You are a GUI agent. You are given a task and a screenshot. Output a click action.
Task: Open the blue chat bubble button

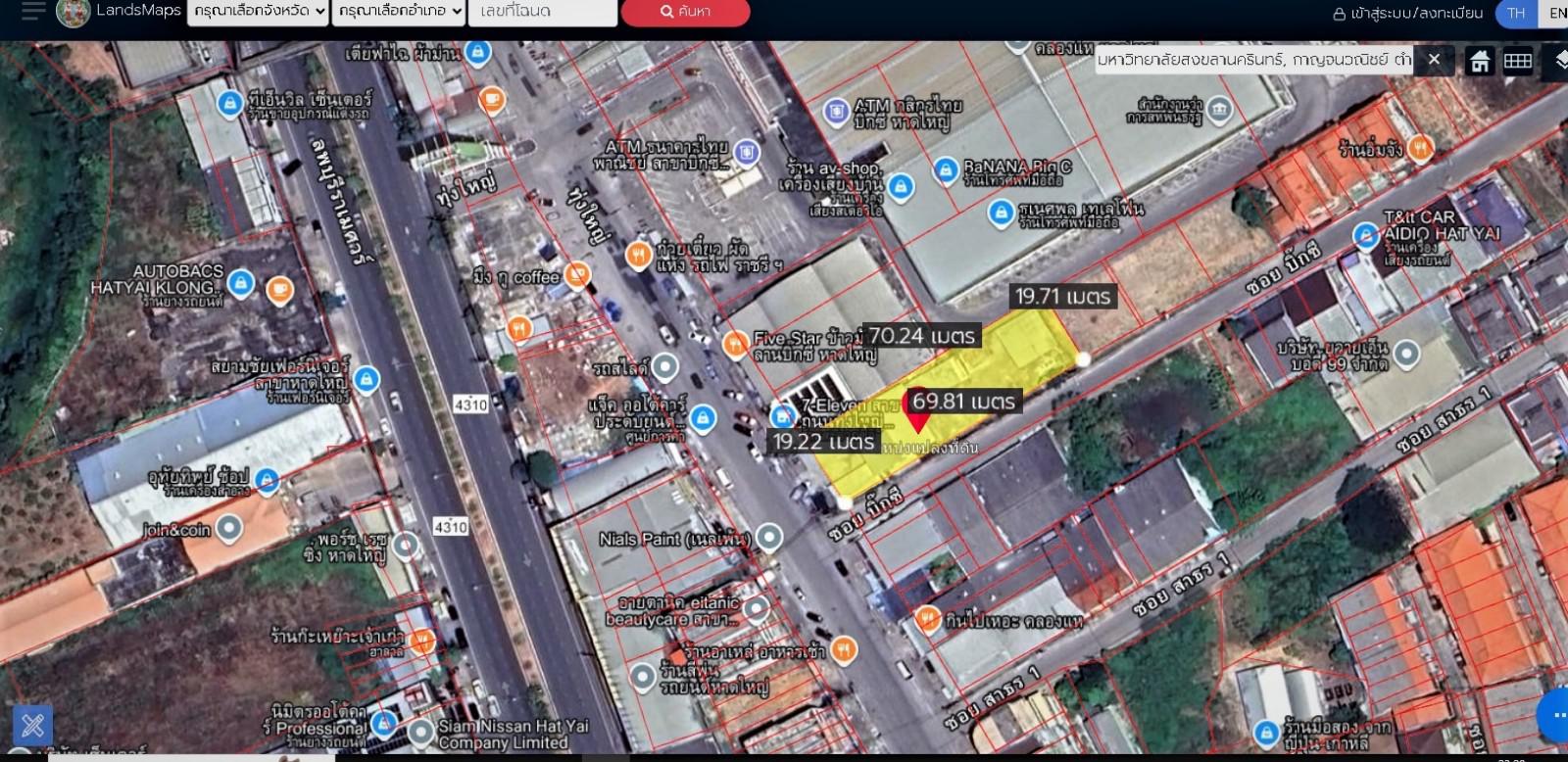[1554, 715]
